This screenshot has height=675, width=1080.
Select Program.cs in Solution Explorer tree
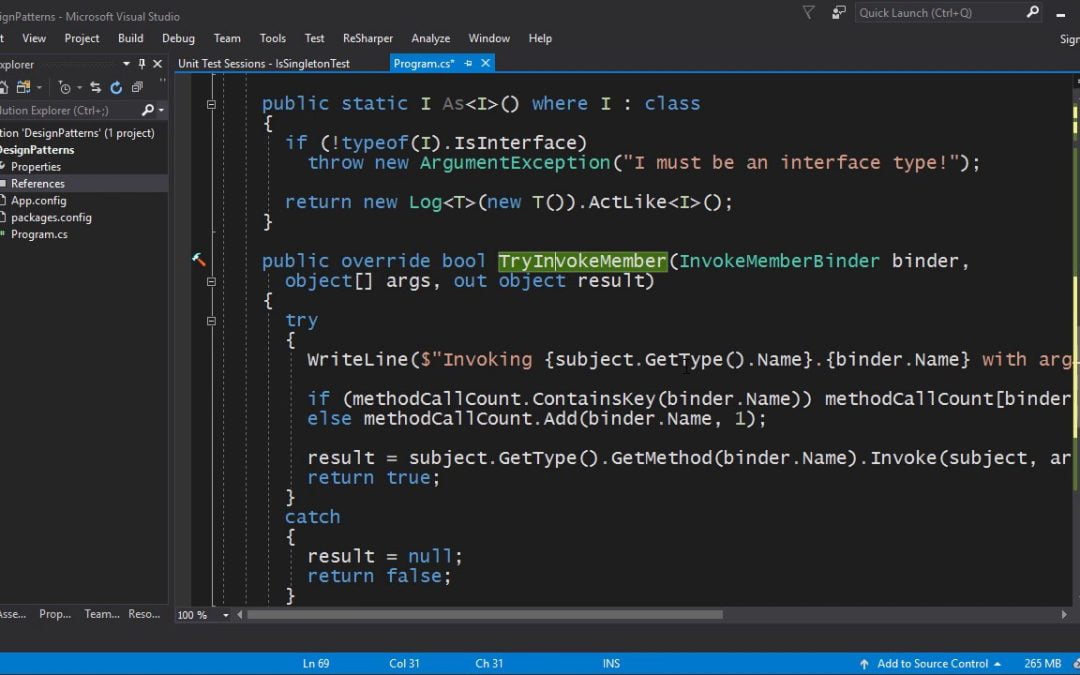39,234
